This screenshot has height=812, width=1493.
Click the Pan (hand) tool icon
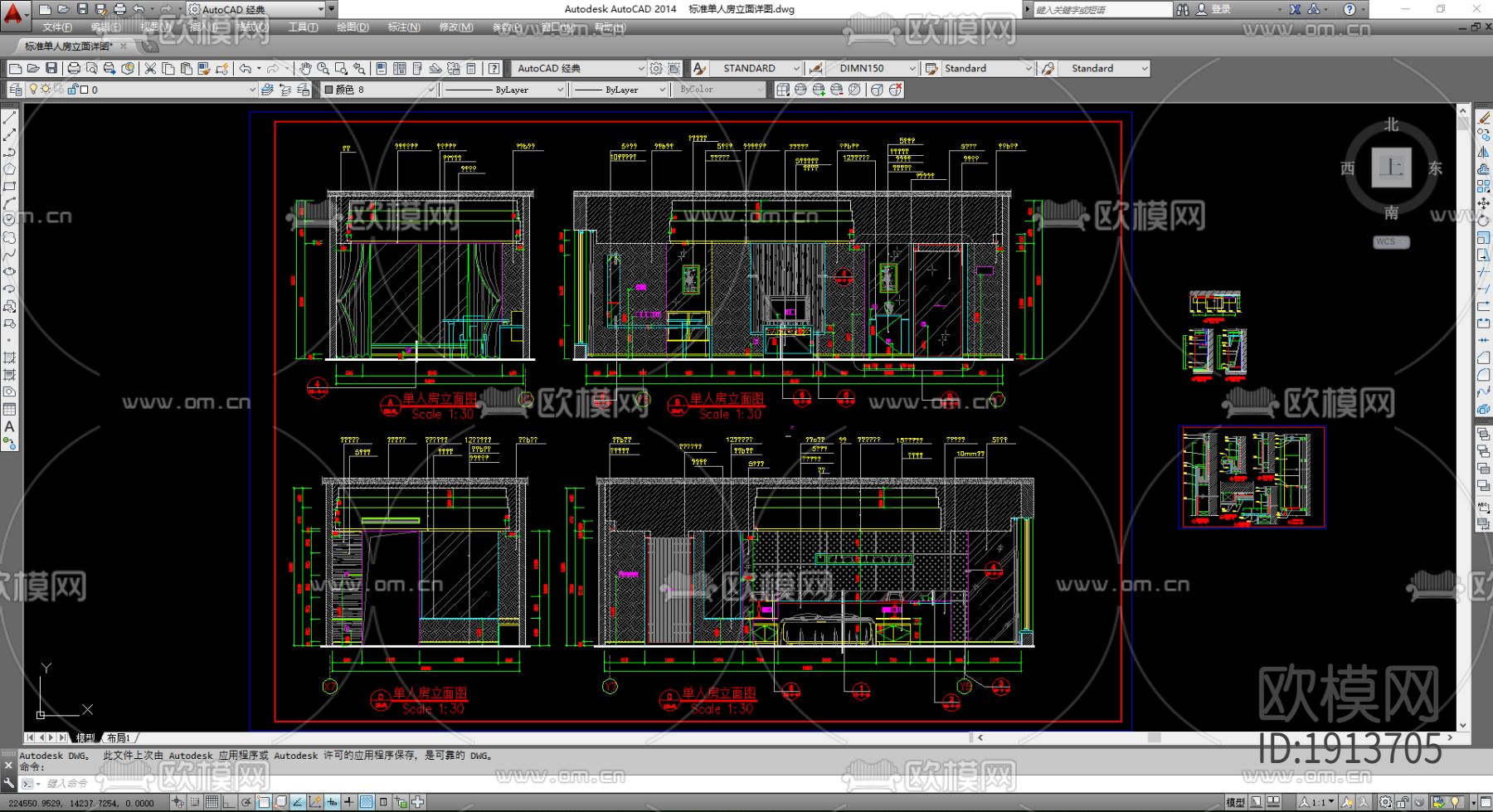click(304, 69)
